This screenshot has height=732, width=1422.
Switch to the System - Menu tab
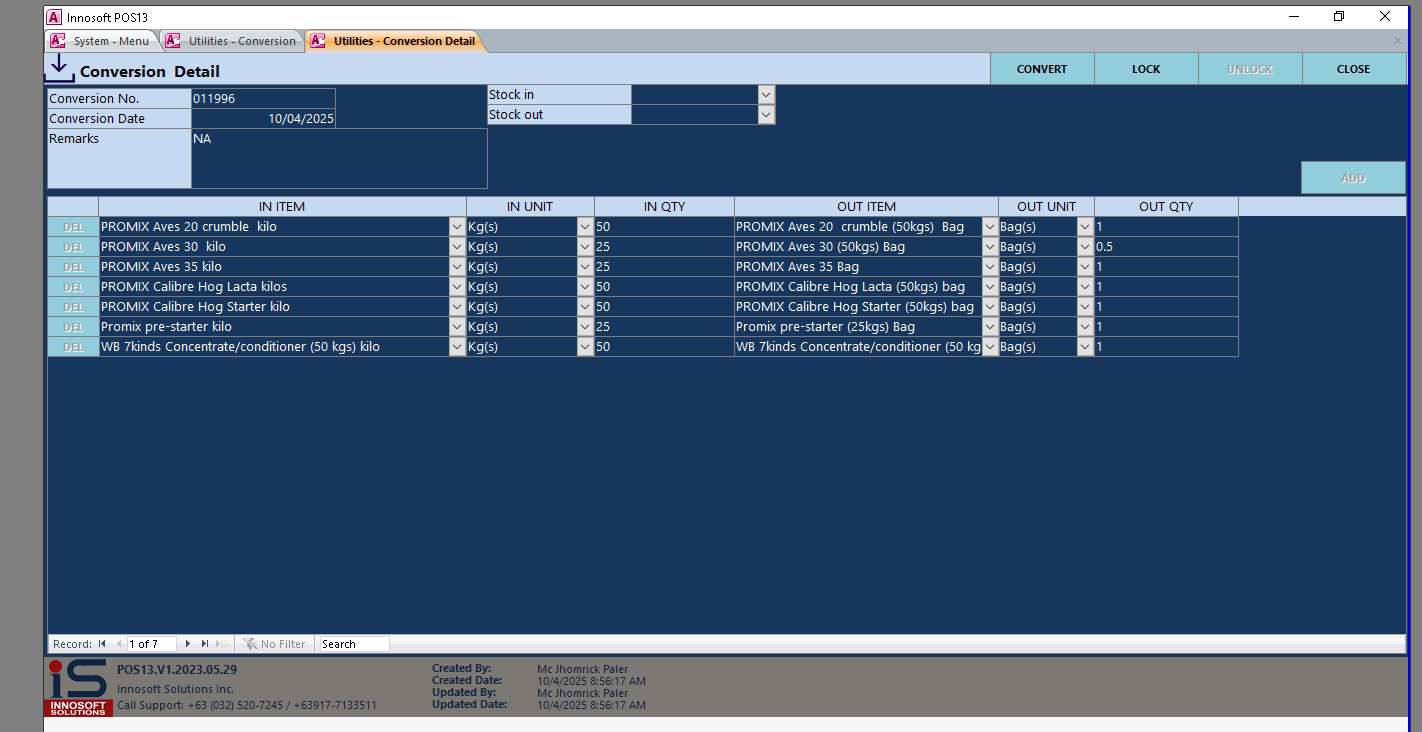coord(102,41)
